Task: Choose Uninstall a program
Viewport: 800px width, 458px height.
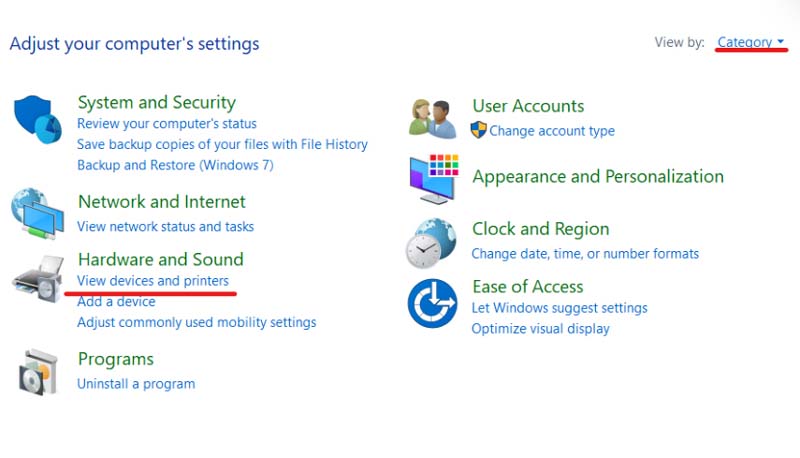Action: [136, 384]
